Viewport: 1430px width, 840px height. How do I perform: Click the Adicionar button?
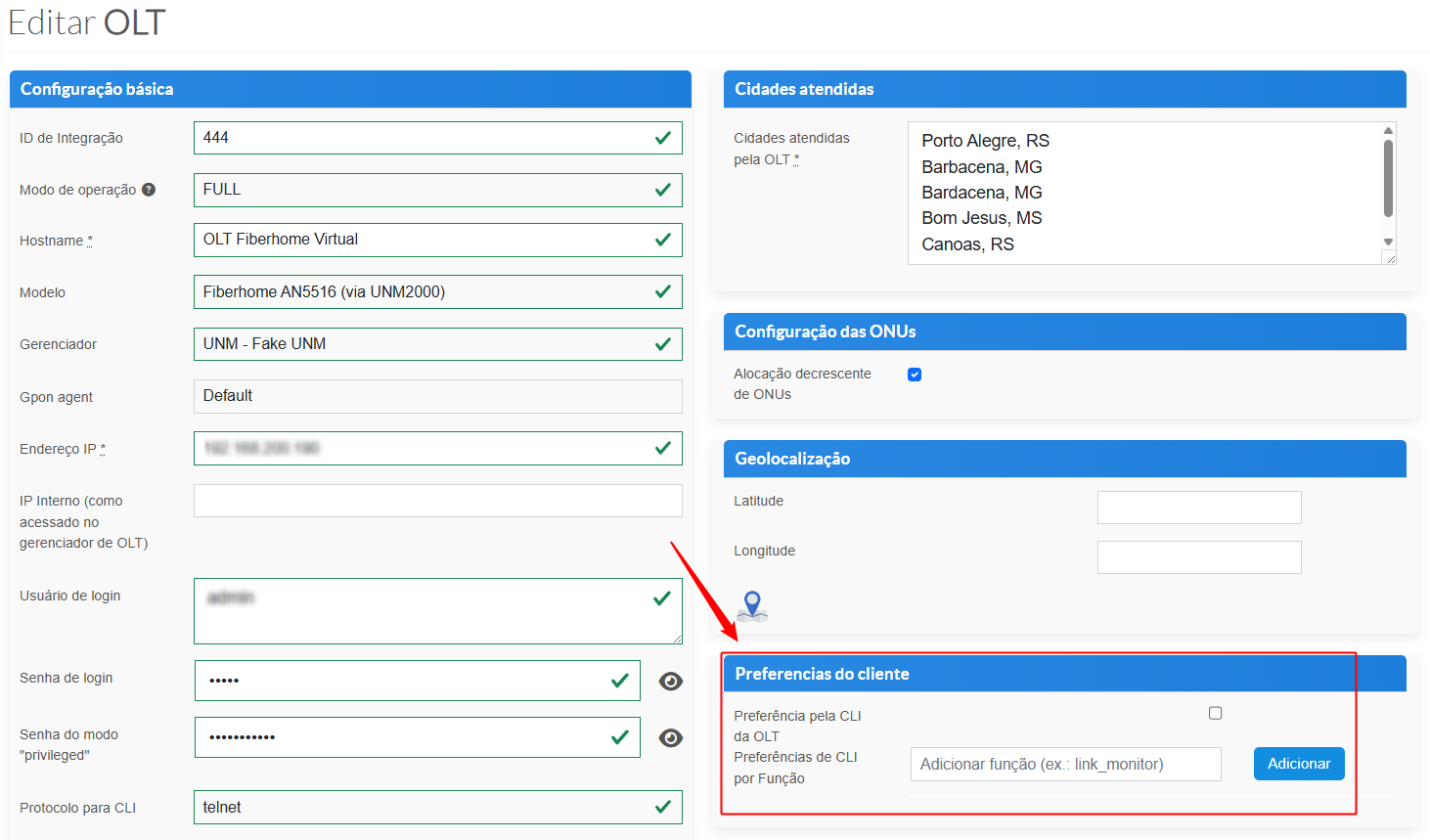coord(1298,764)
